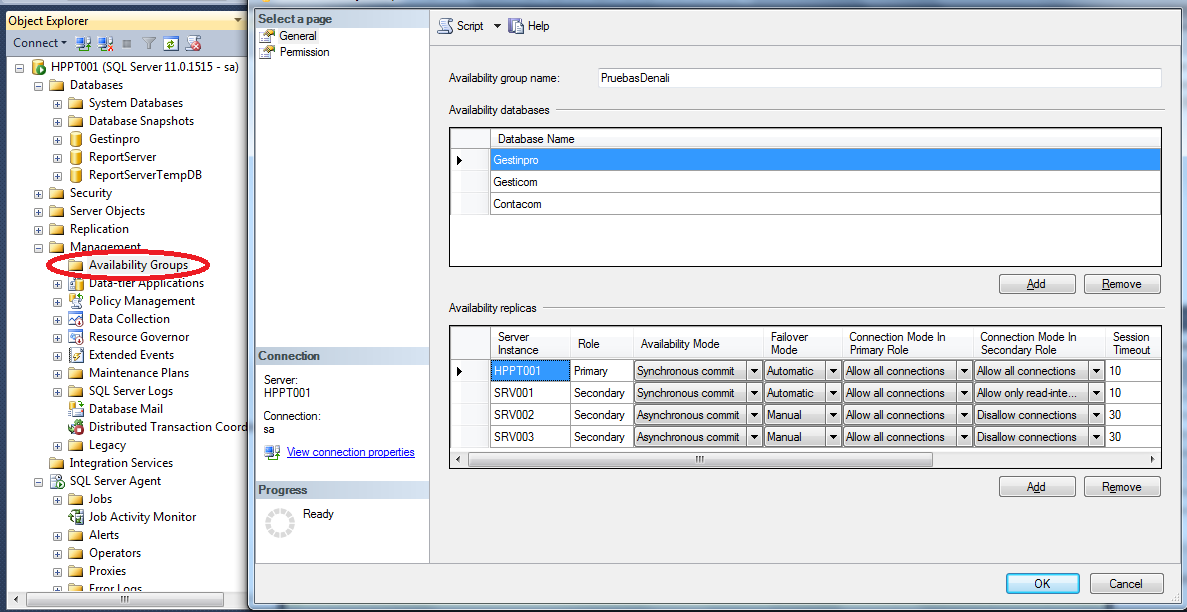Screen dimensions: 1187x612
Task: Select Operators in the tree
Action: click(115, 554)
